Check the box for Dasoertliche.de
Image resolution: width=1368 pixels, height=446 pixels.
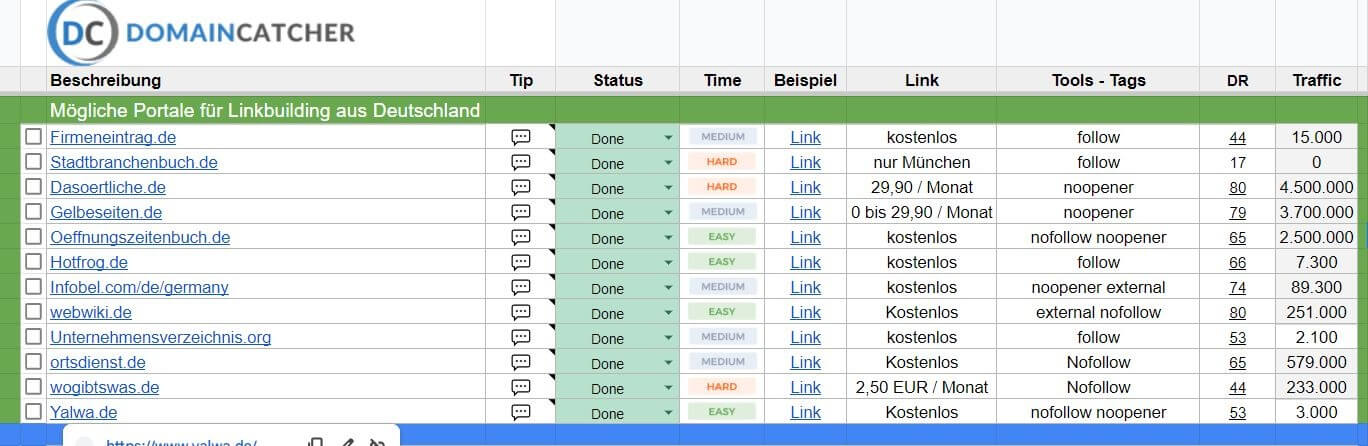pos(34,187)
